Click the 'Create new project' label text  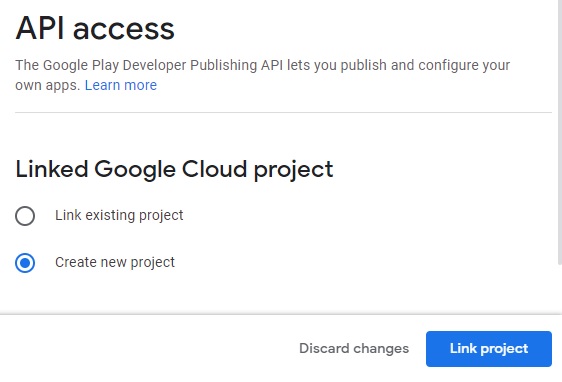pos(115,262)
